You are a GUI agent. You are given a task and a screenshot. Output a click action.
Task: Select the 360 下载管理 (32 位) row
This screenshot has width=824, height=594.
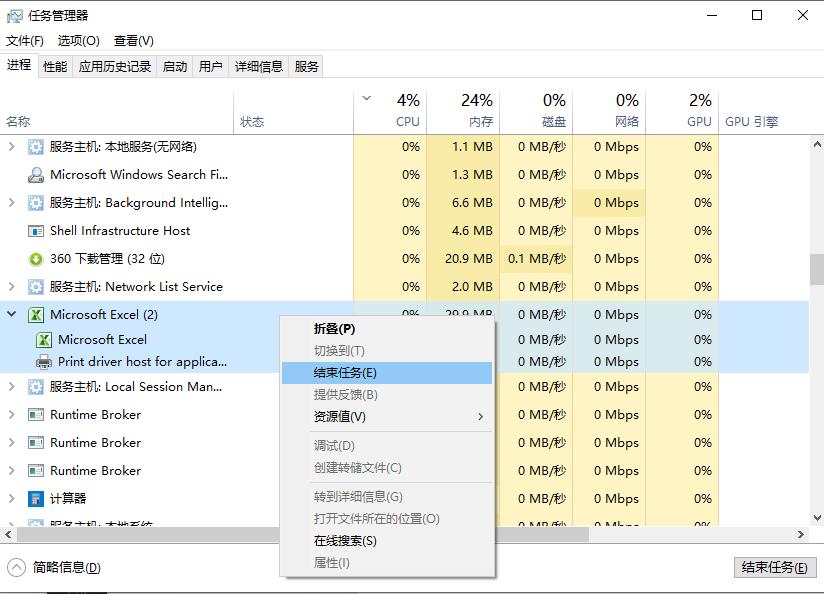pyautogui.click(x=404, y=259)
